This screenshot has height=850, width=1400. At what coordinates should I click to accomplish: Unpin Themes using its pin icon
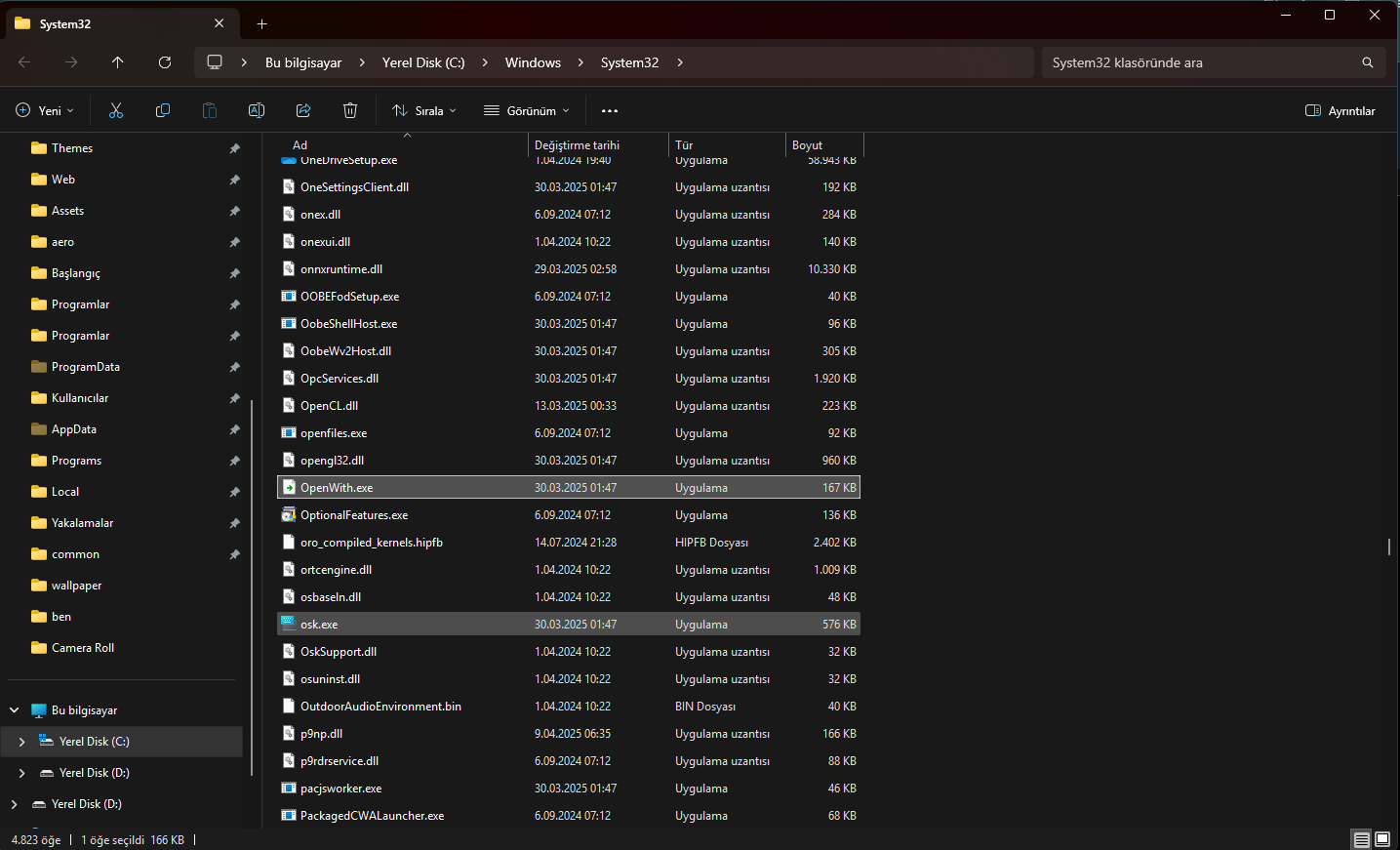coord(234,148)
